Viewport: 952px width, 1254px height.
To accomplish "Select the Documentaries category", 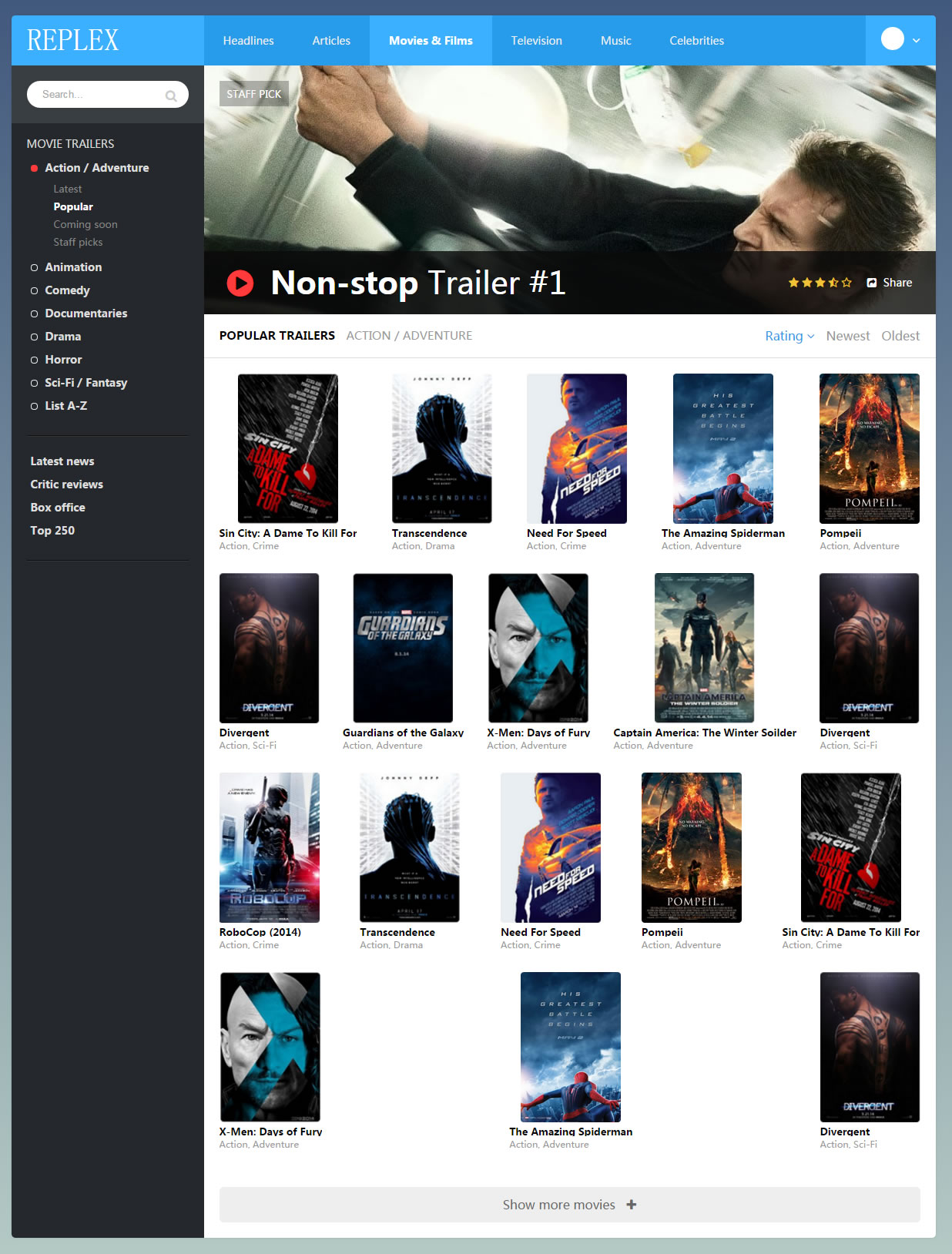I will coord(85,313).
